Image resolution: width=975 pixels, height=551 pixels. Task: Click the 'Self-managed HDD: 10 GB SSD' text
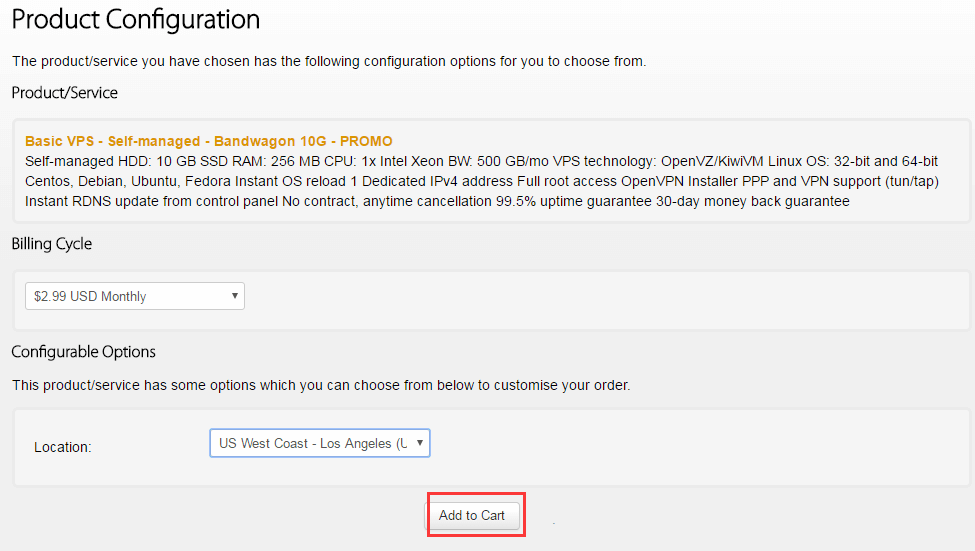click(112, 161)
